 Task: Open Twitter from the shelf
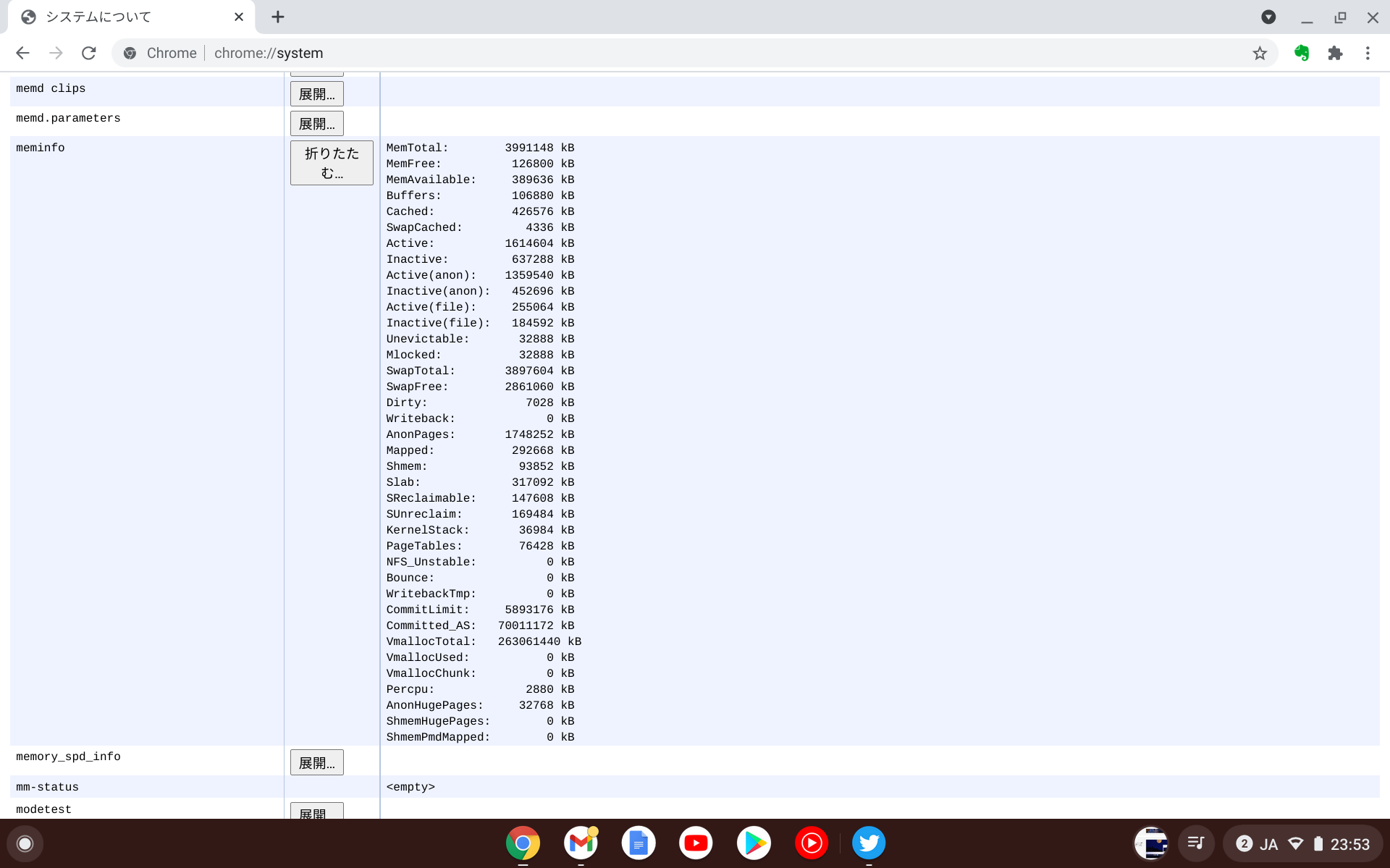(x=869, y=843)
